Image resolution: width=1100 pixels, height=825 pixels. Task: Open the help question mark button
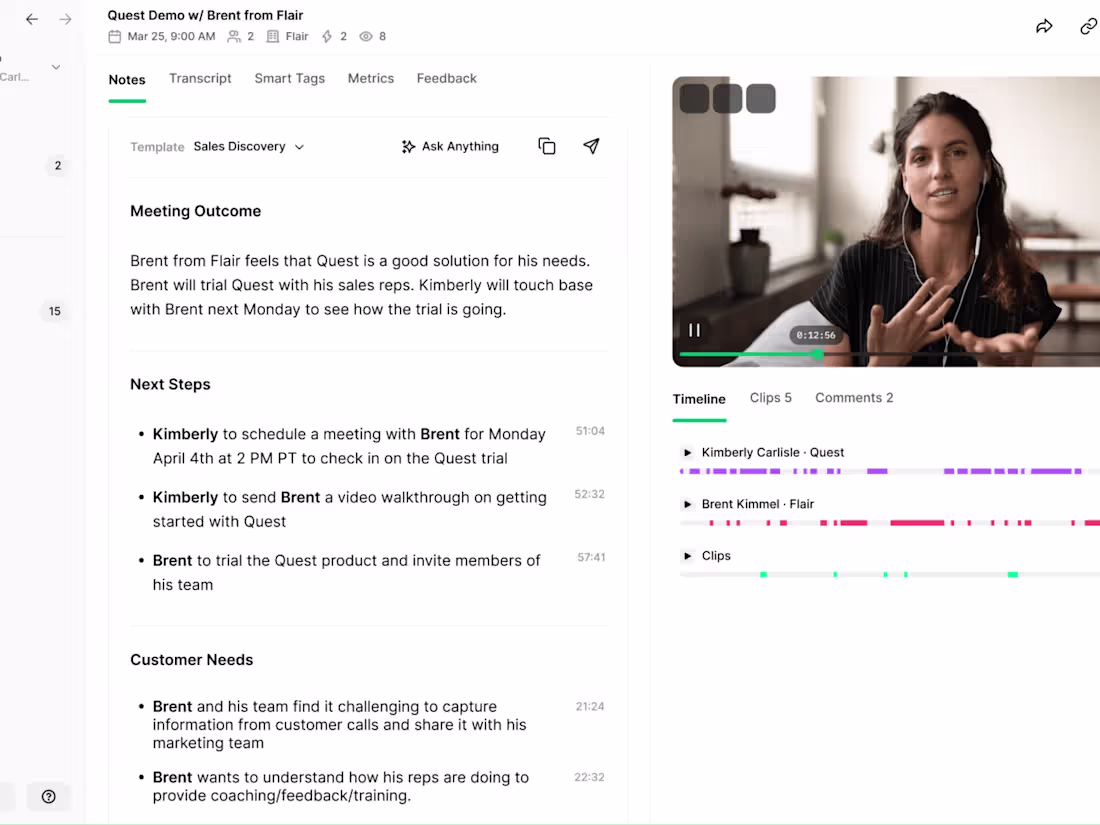coord(49,796)
